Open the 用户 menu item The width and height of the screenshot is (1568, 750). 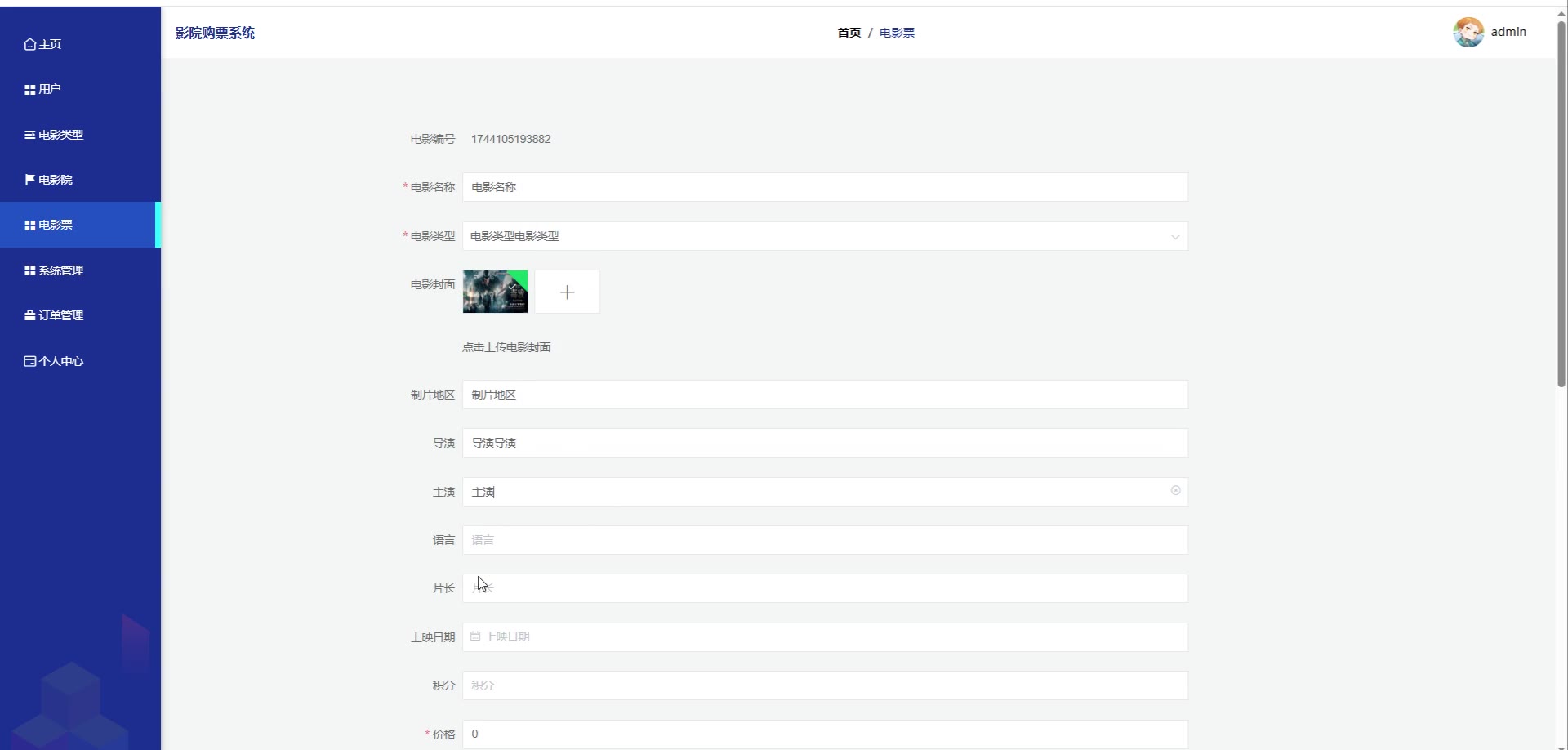[x=80, y=89]
